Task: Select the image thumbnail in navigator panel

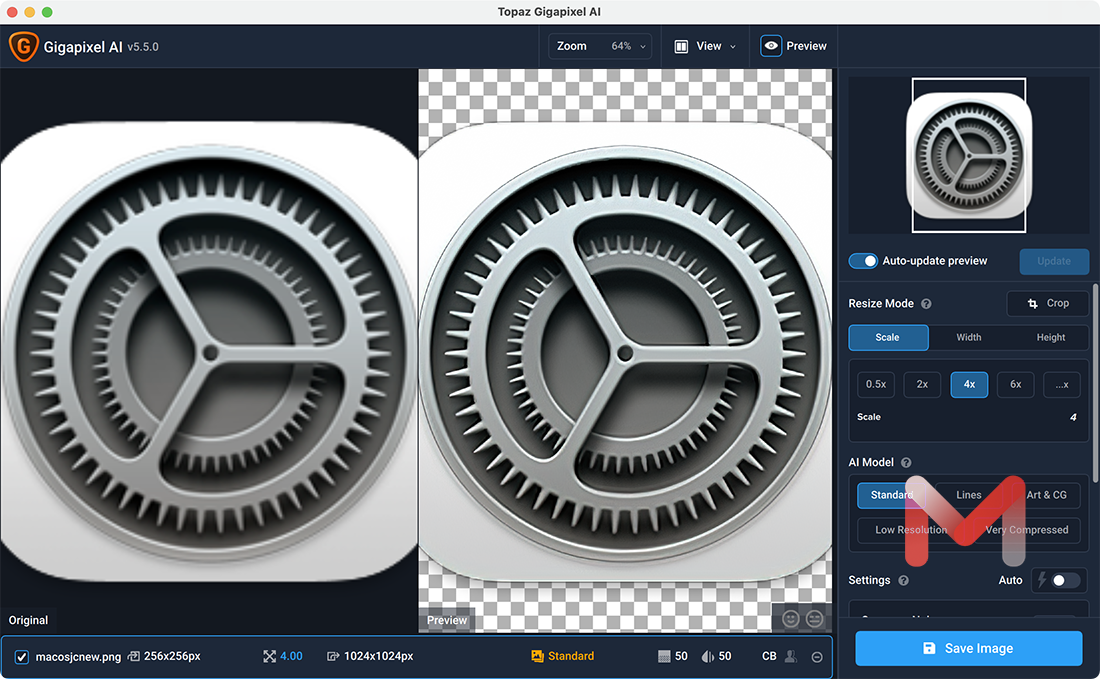Action: (968, 155)
